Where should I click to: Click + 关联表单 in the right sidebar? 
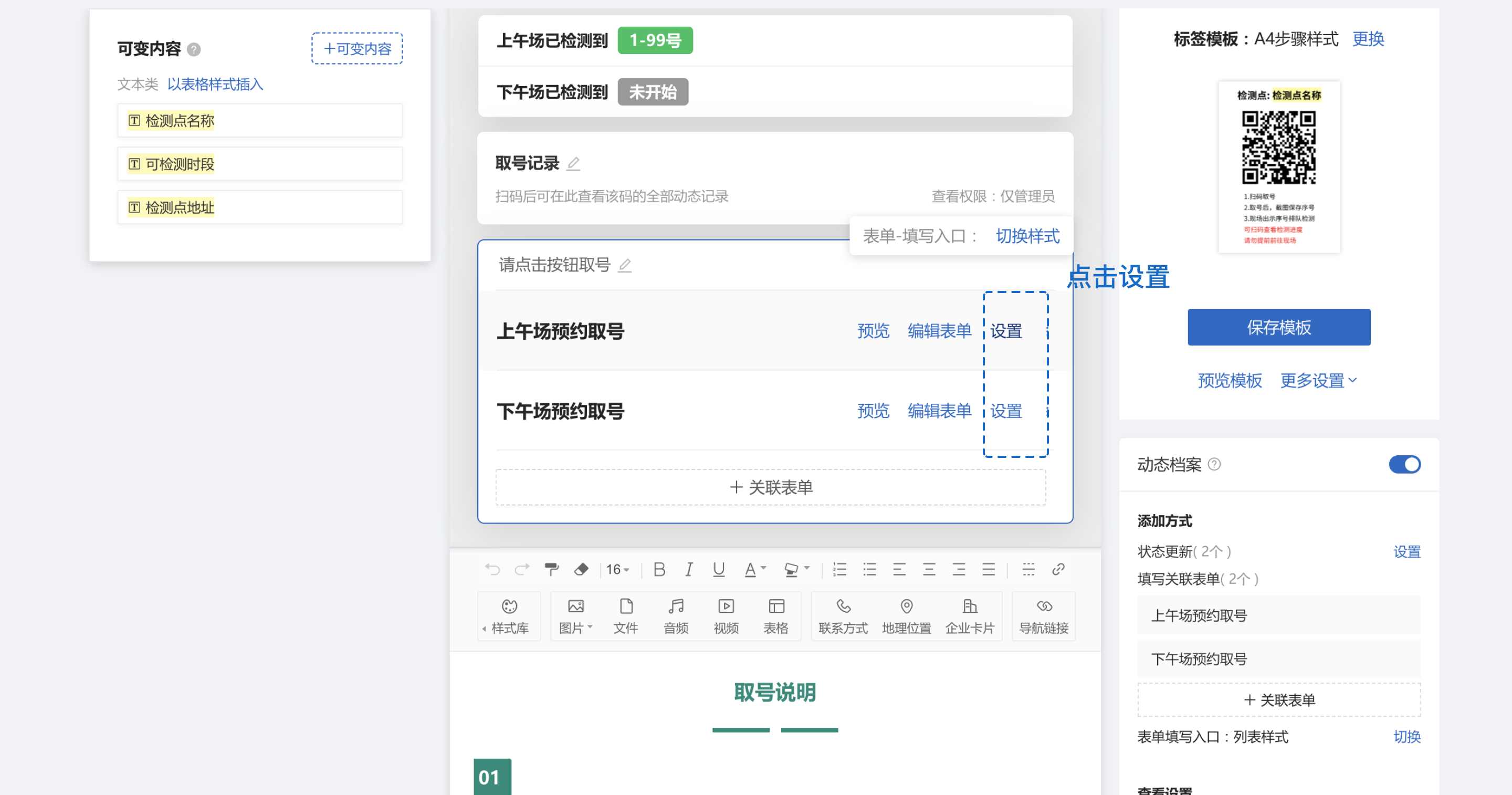coord(1279,700)
